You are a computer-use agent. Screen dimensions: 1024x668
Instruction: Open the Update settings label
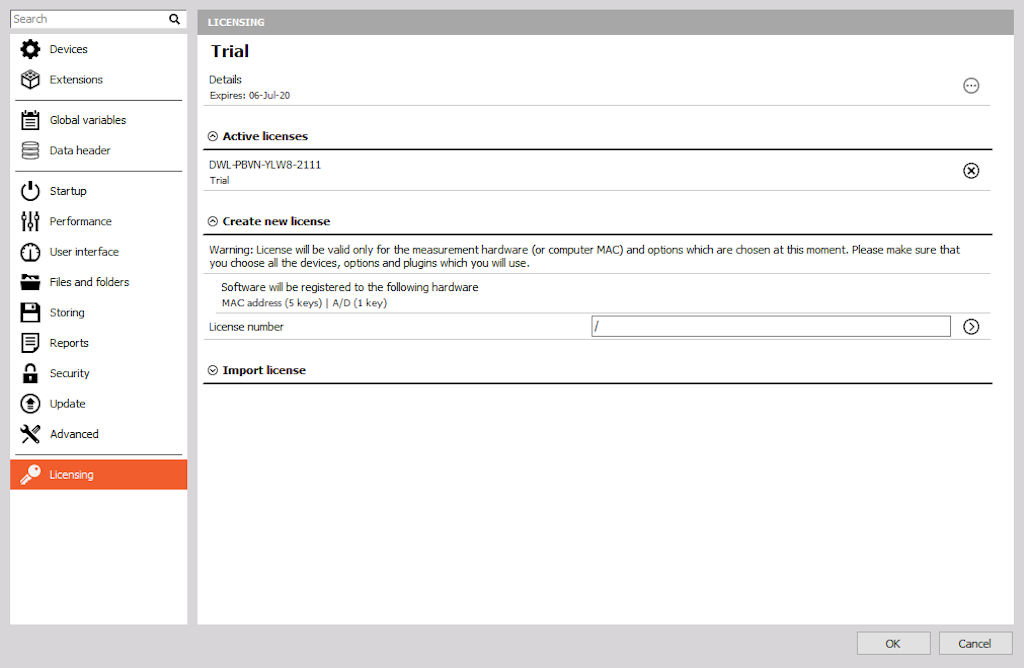[x=68, y=404]
